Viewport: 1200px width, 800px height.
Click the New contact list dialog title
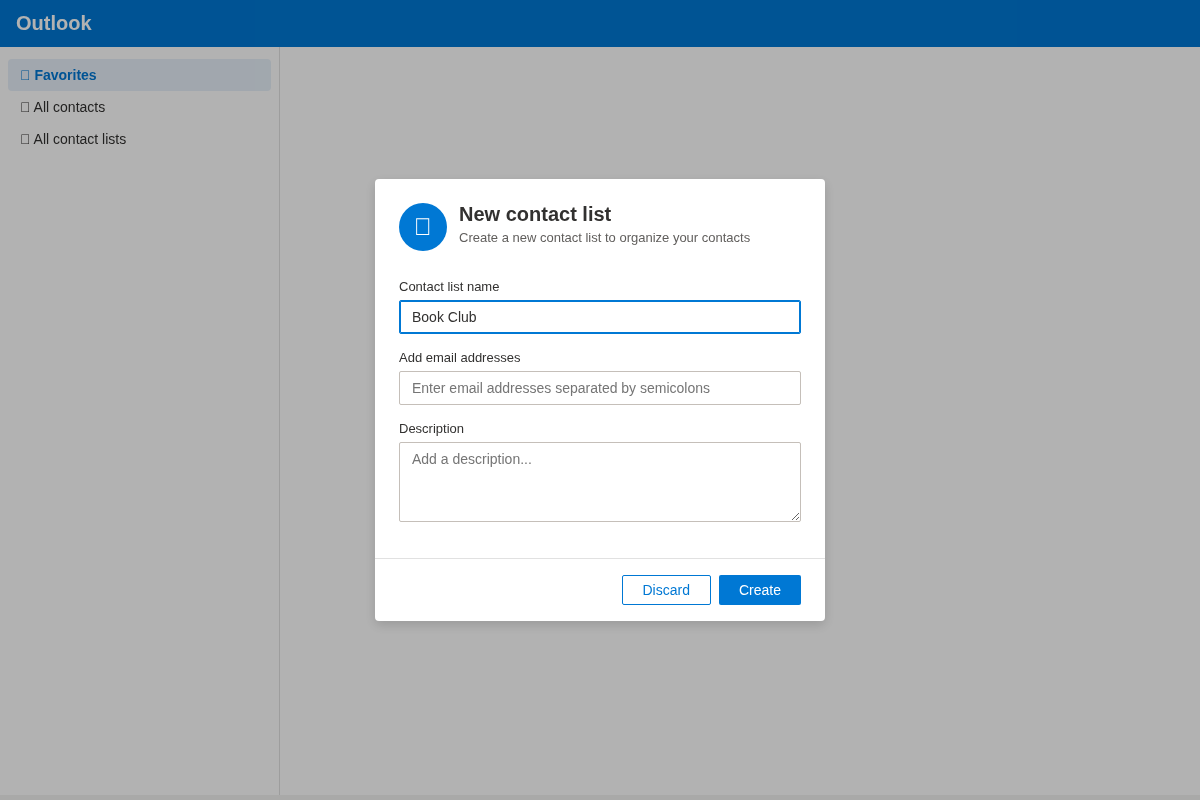click(535, 214)
